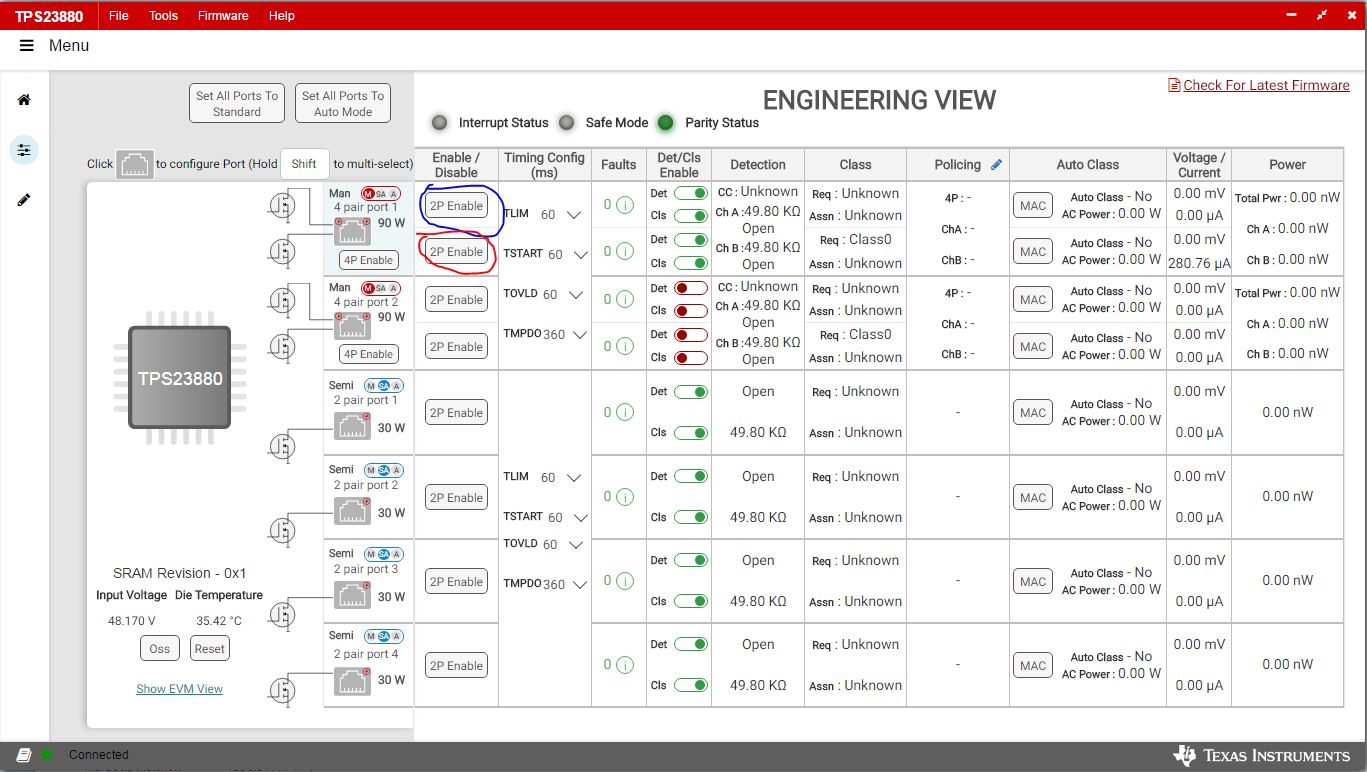Toggle Cls for 2 pair port 2
The image size is (1367, 772).
point(690,517)
